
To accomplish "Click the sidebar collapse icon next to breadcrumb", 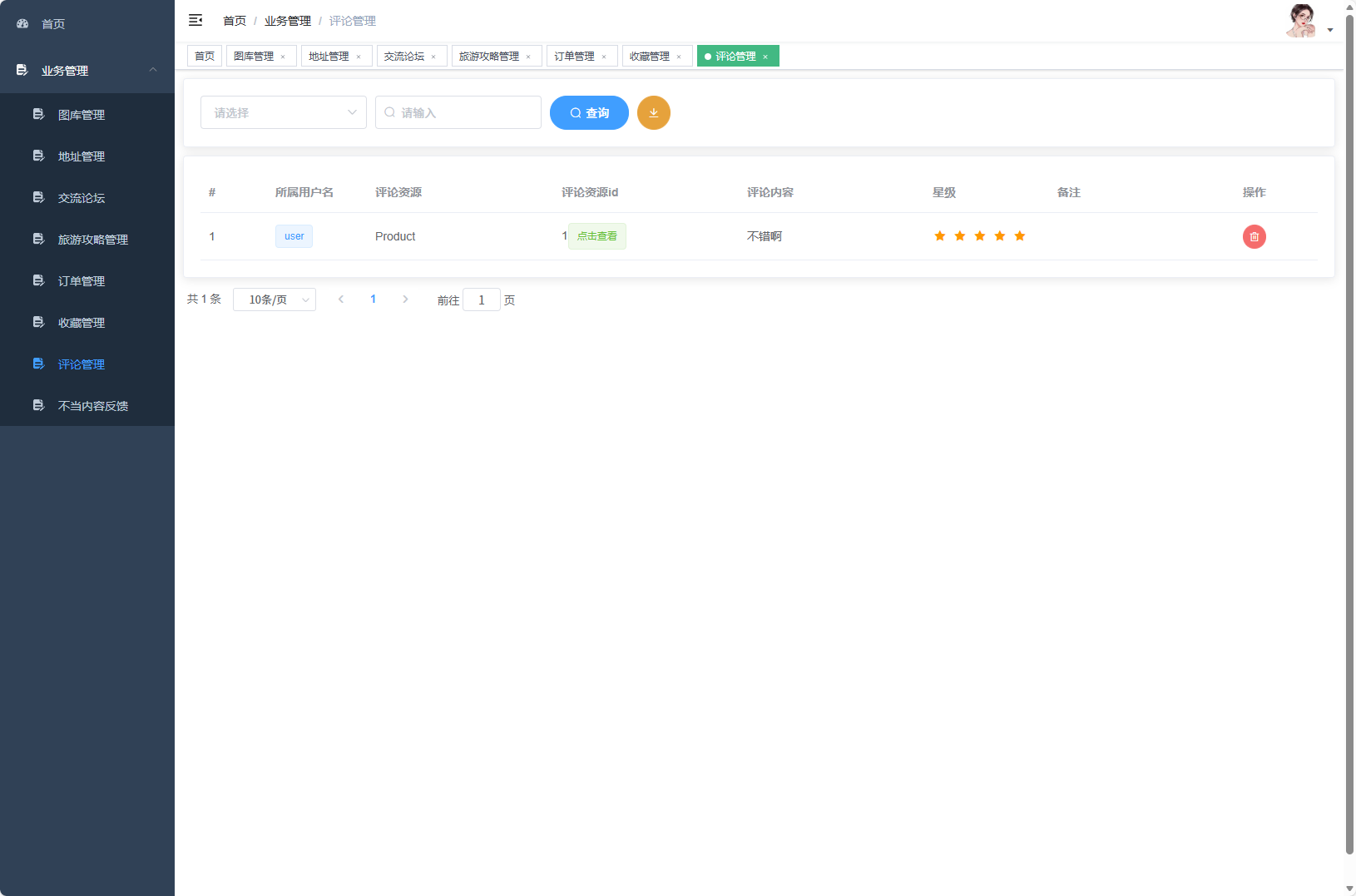I will point(195,19).
